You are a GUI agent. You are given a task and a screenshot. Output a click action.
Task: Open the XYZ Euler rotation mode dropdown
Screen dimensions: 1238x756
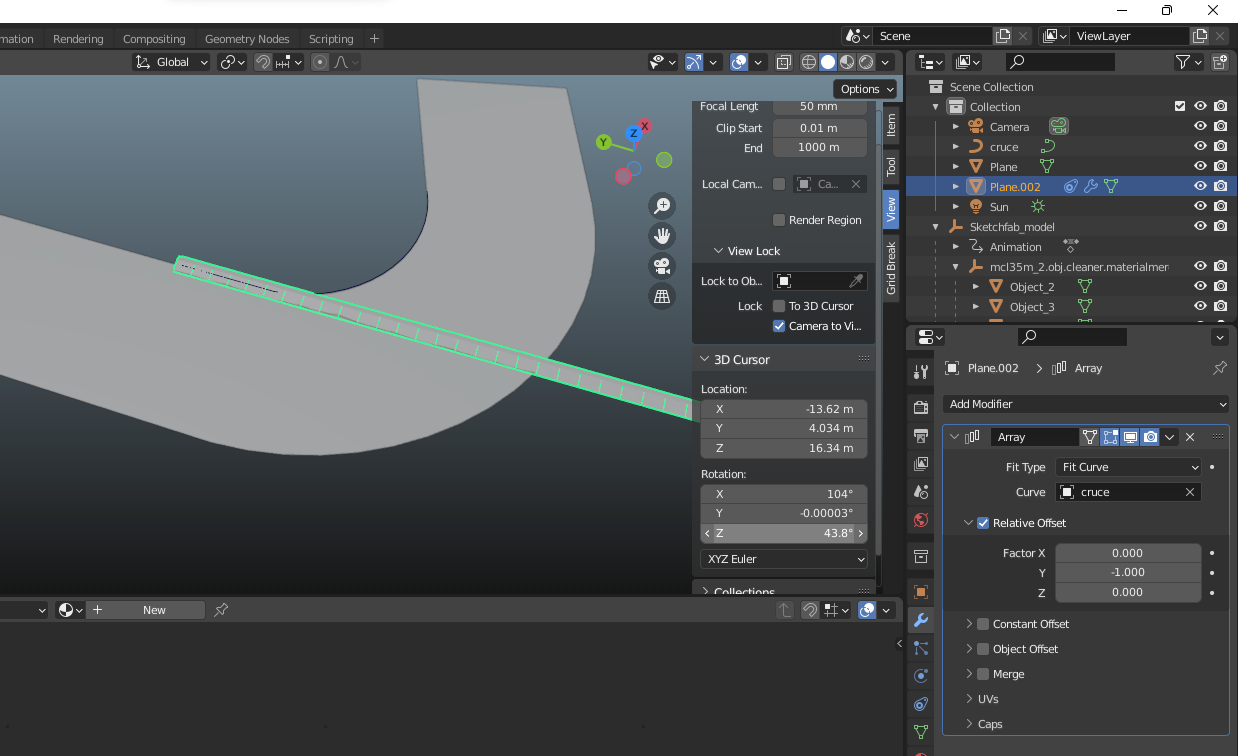(x=783, y=559)
